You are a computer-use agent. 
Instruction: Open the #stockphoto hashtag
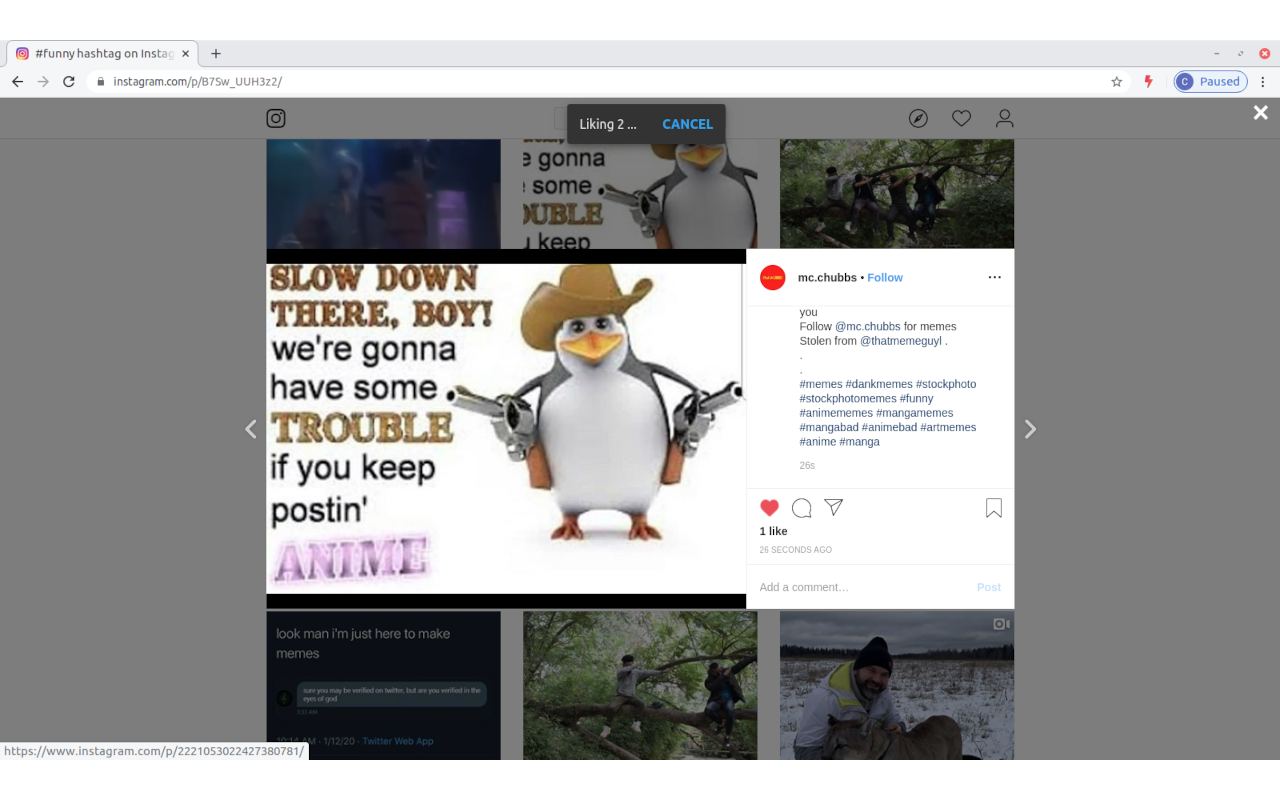946,384
